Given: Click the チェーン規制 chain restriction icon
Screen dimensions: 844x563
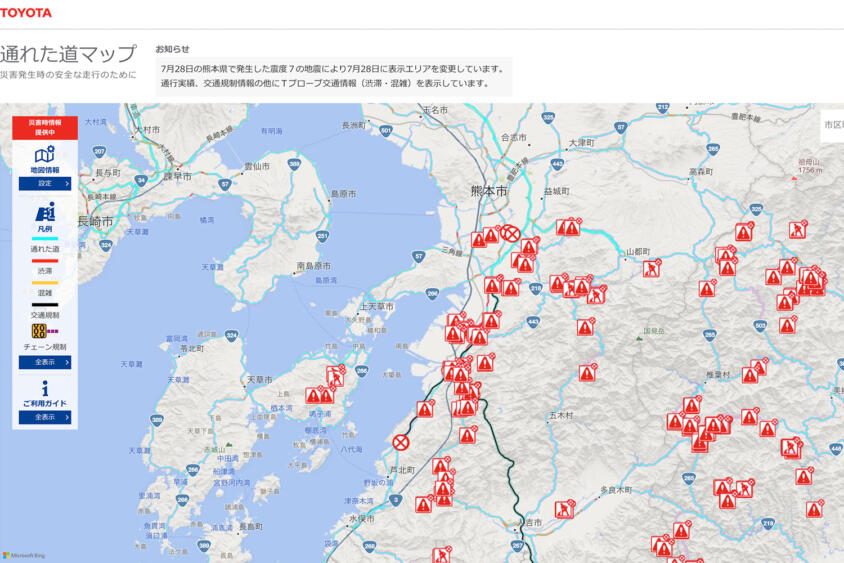Looking at the screenshot, I should [x=39, y=330].
